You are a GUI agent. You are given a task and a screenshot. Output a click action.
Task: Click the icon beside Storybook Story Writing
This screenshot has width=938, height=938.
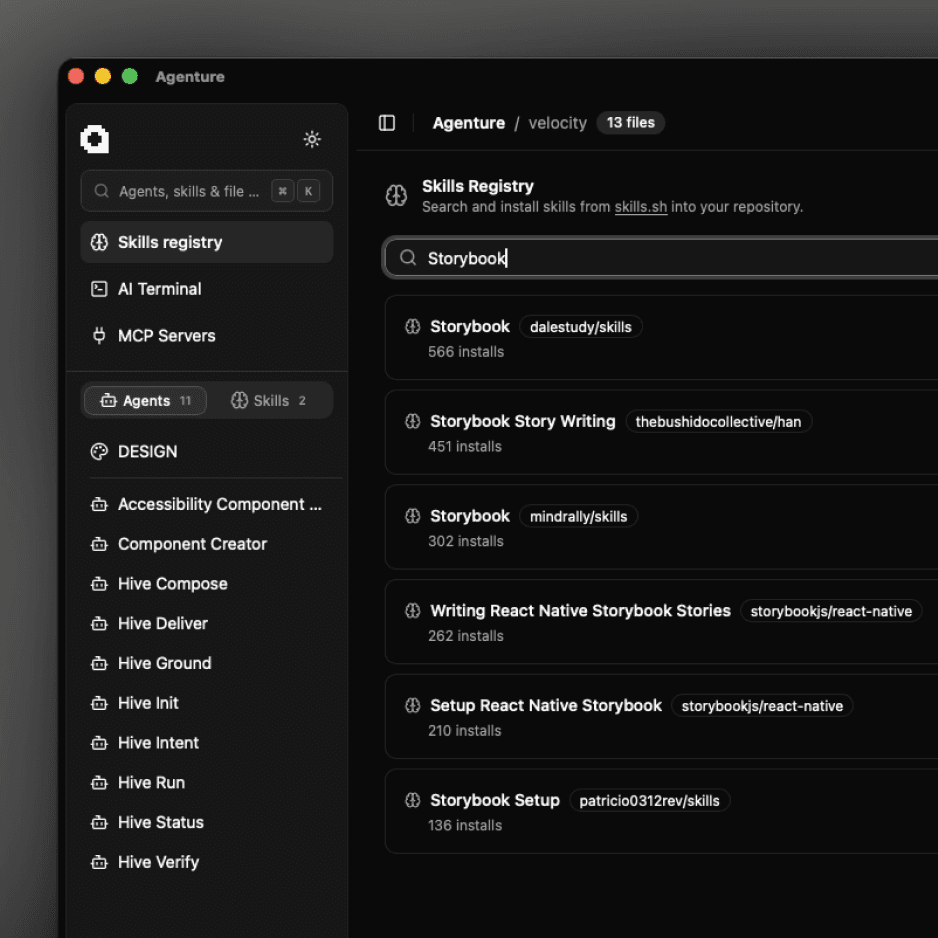pyautogui.click(x=413, y=421)
